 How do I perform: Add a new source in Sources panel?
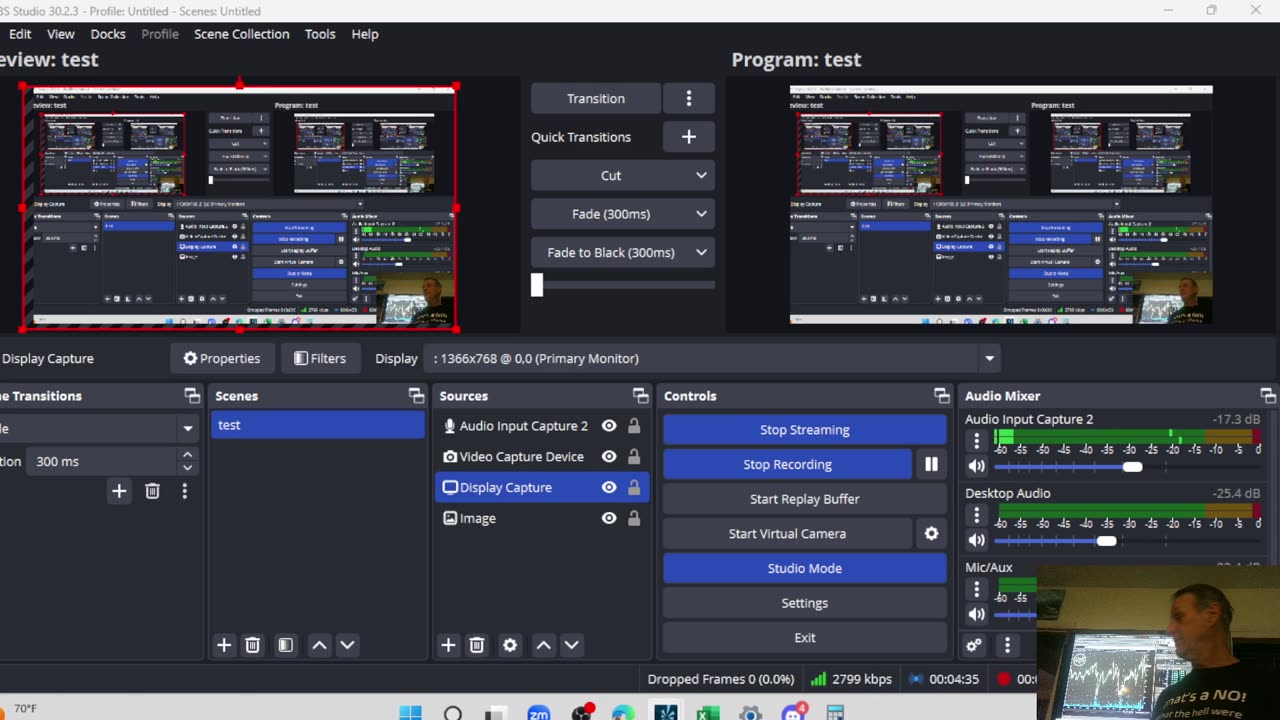pyautogui.click(x=448, y=645)
